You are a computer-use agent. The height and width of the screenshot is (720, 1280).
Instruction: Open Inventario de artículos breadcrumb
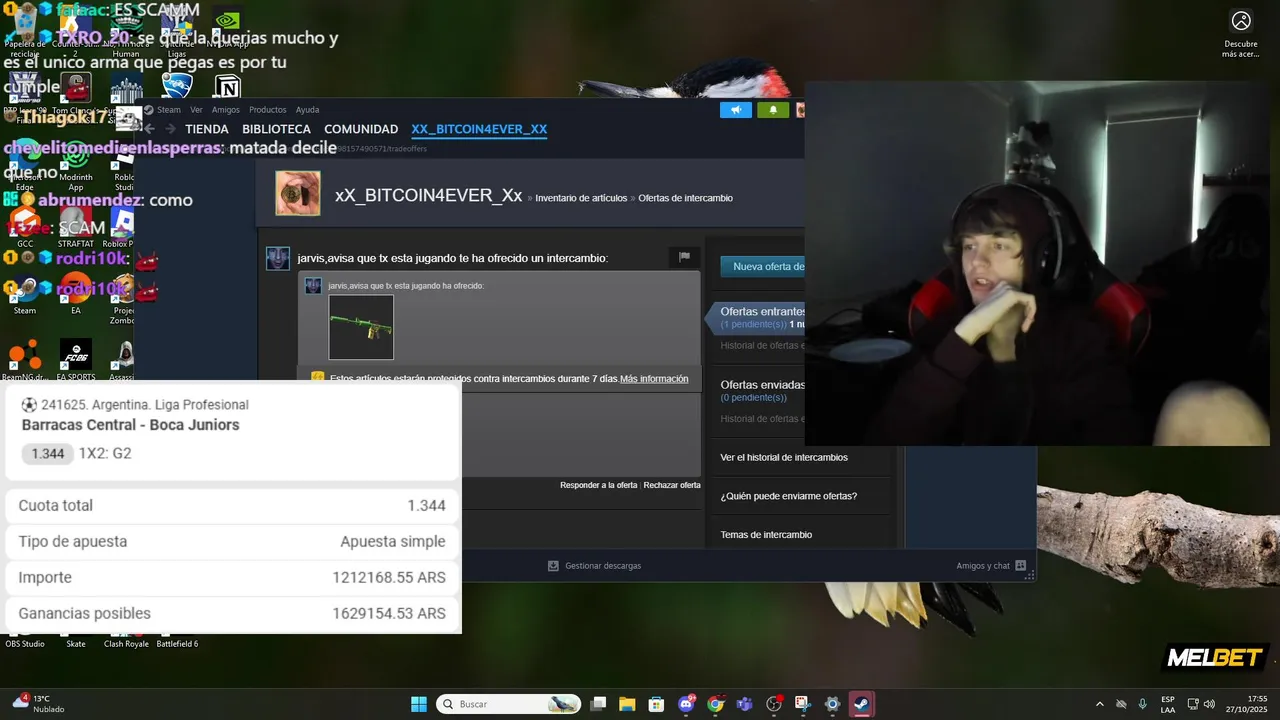[581, 198]
